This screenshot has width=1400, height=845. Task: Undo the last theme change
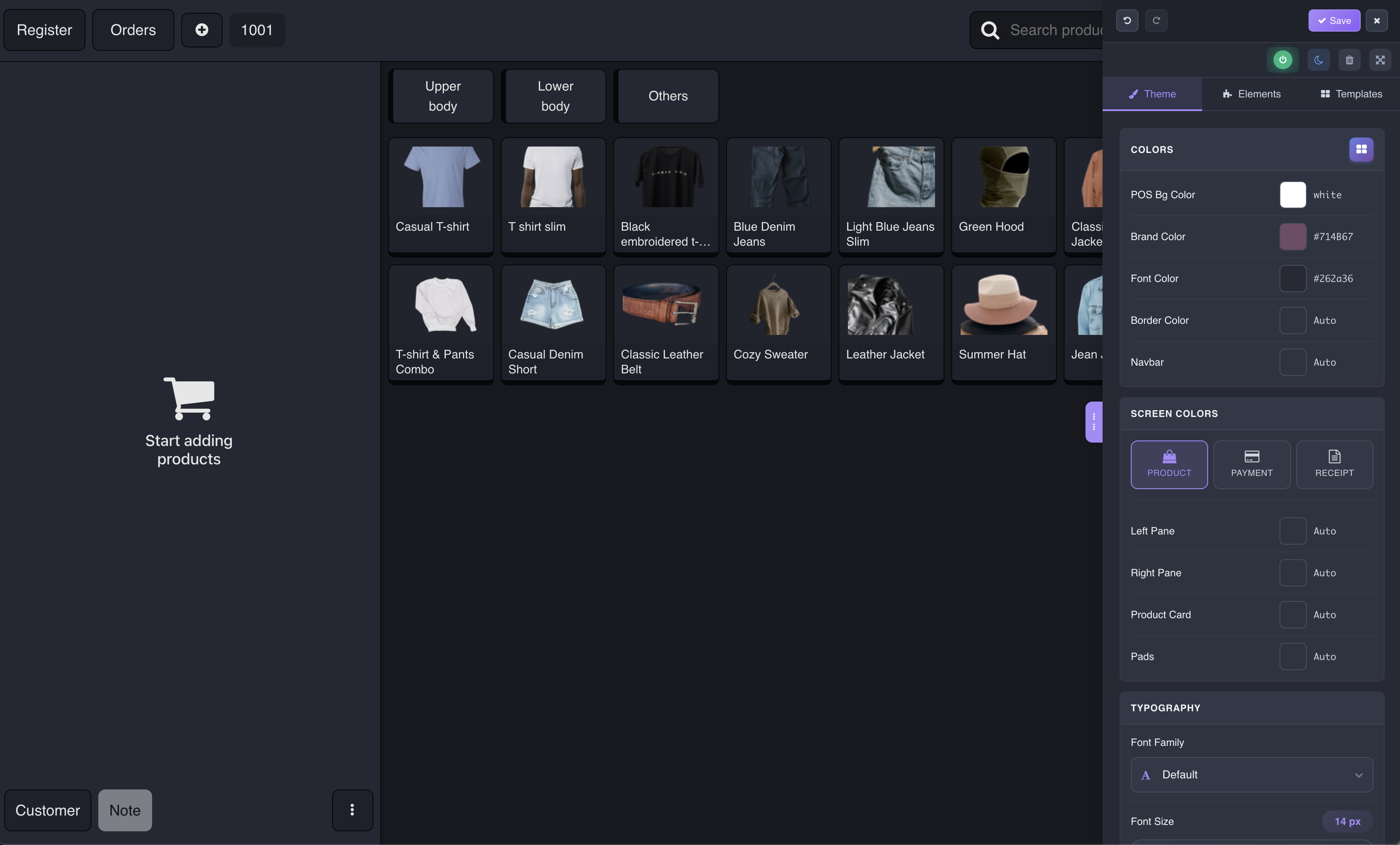point(1127,21)
